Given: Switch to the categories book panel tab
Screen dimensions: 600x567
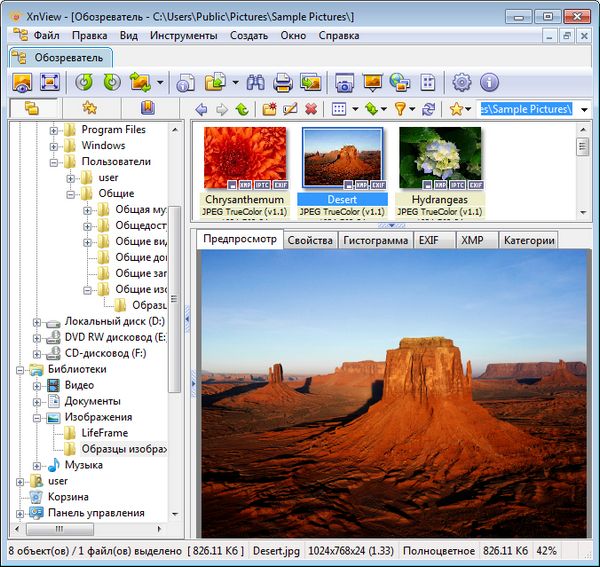Looking at the screenshot, I should pos(147,108).
